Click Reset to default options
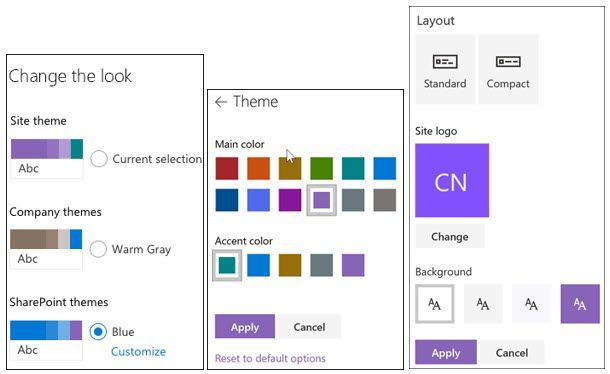This screenshot has height=374, width=610. tap(270, 358)
